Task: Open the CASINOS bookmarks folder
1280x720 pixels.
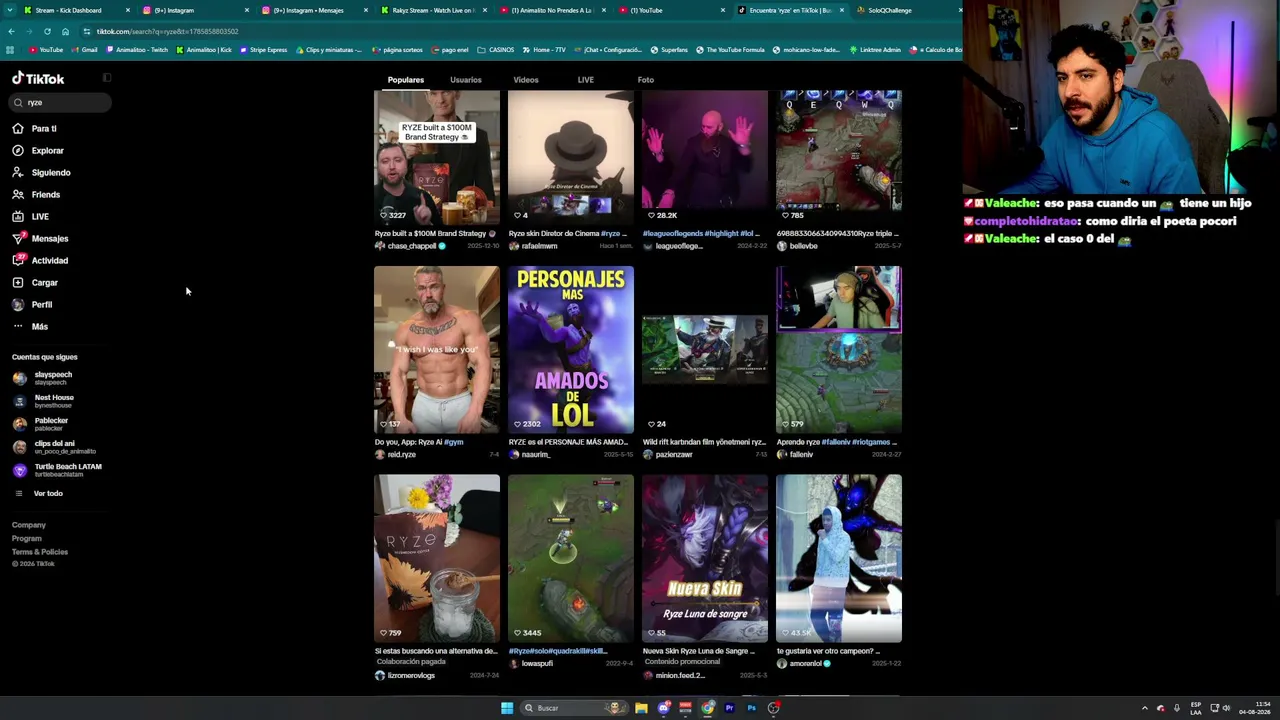Action: point(496,49)
